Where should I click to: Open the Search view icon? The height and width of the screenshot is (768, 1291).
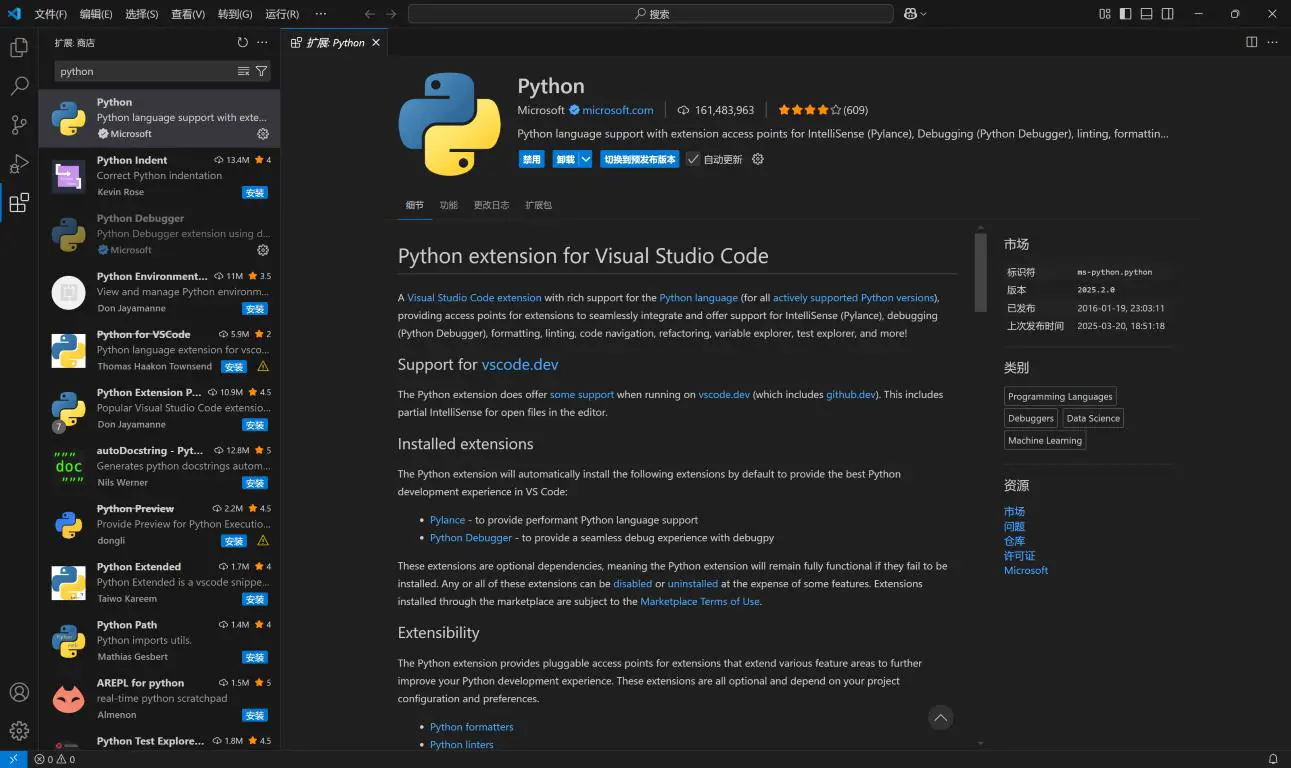pyautogui.click(x=19, y=86)
